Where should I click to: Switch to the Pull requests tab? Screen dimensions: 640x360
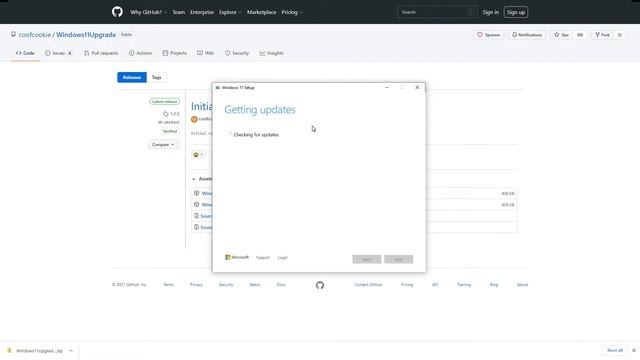click(x=101, y=53)
